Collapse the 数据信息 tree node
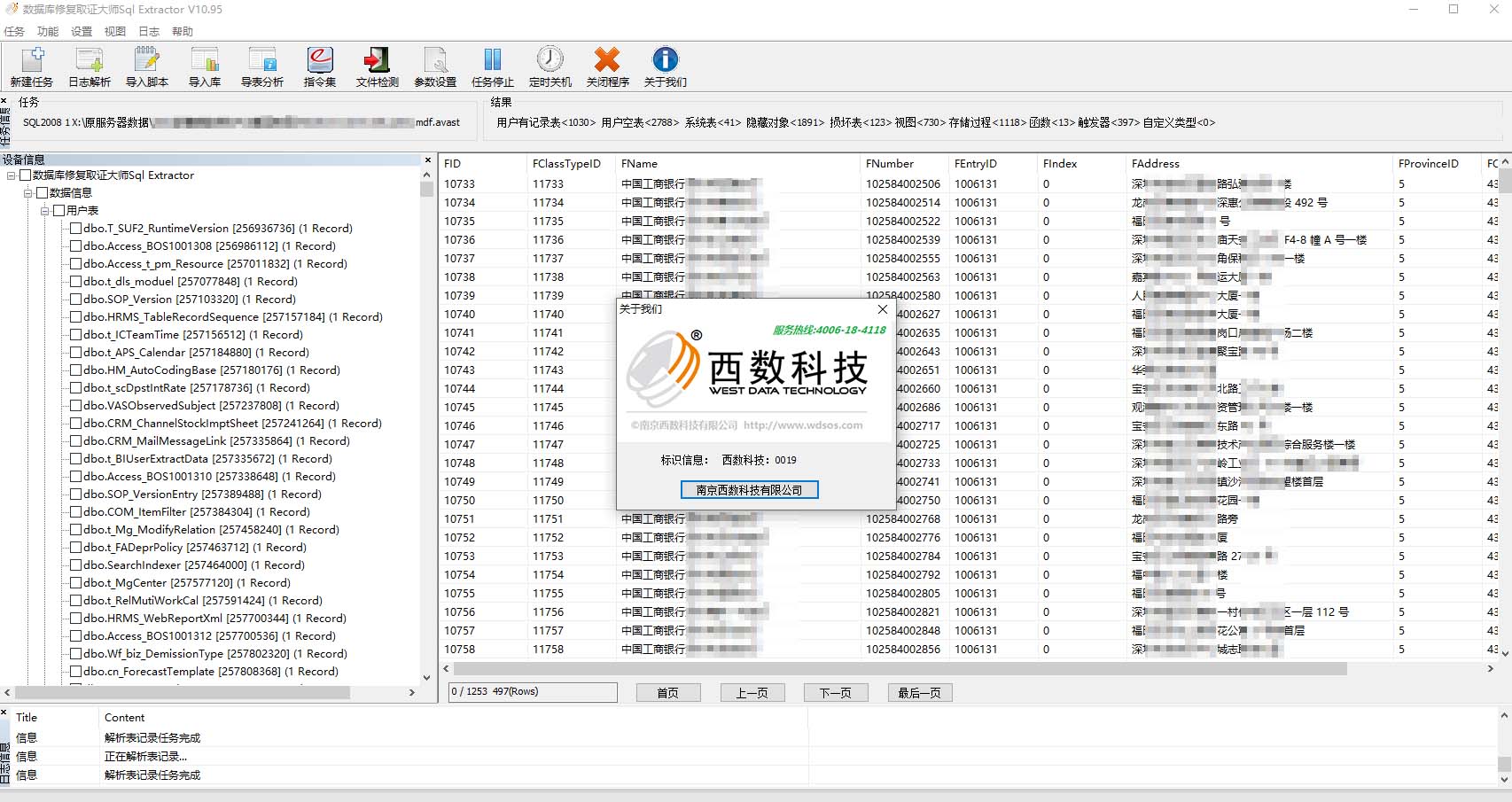Image resolution: width=1512 pixels, height=802 pixels. pos(28,193)
